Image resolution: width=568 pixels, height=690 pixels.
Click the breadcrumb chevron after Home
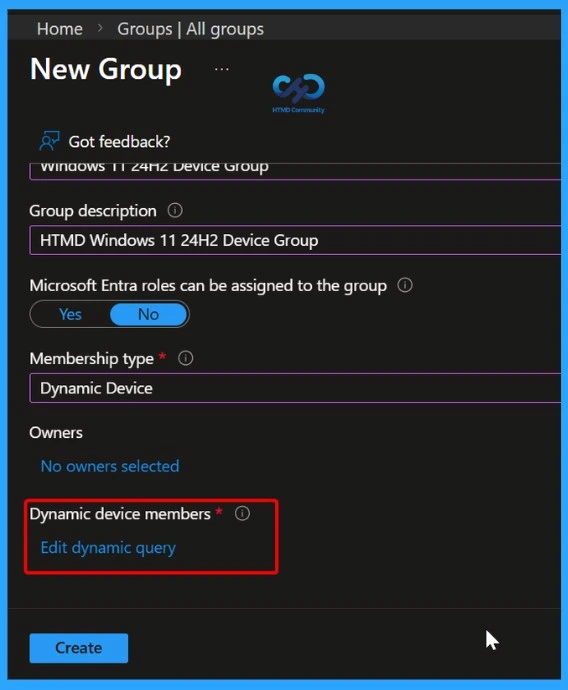(x=100, y=29)
